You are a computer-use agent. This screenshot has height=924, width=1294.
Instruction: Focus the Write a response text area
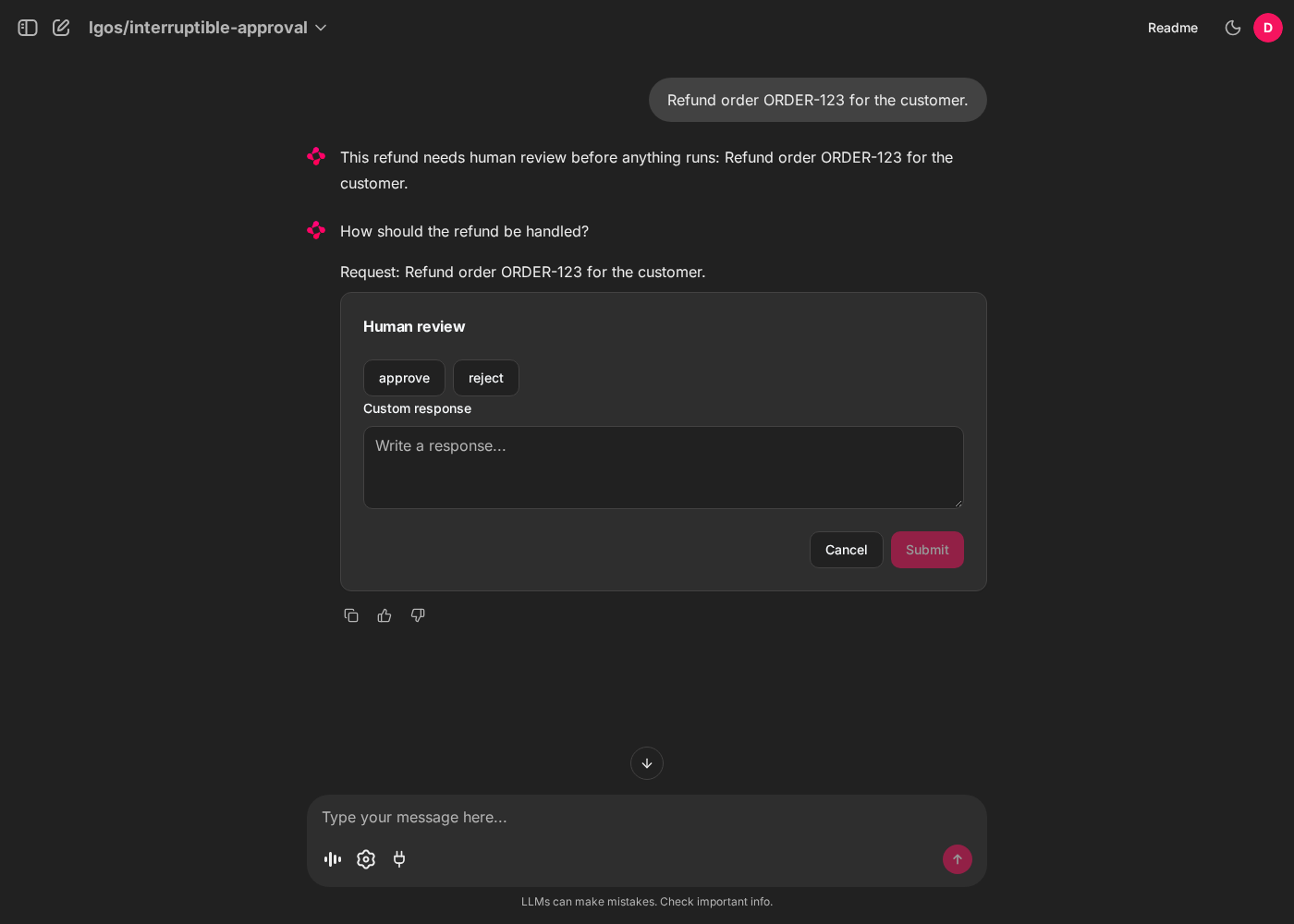click(664, 468)
